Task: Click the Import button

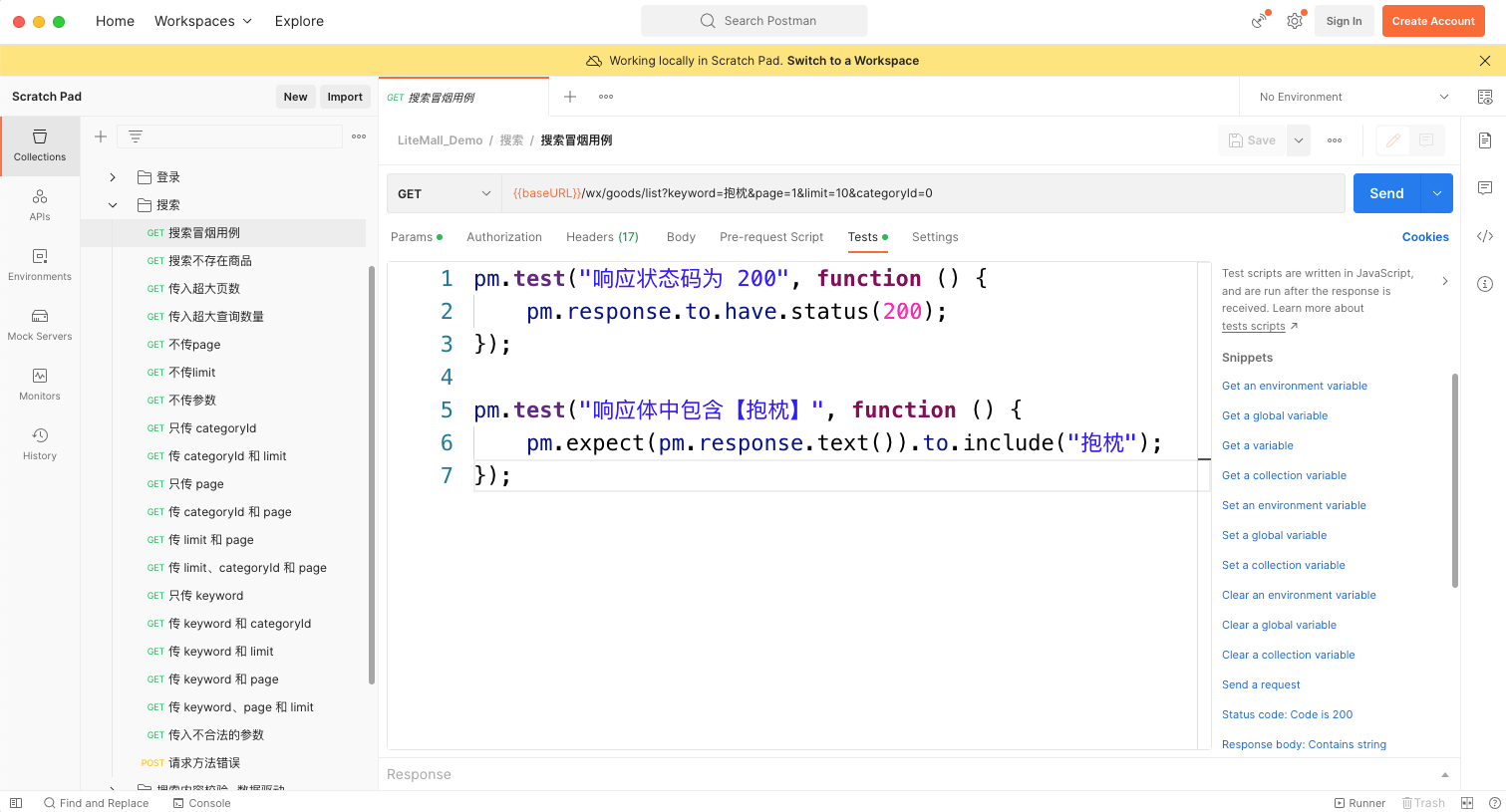Action: pos(345,97)
